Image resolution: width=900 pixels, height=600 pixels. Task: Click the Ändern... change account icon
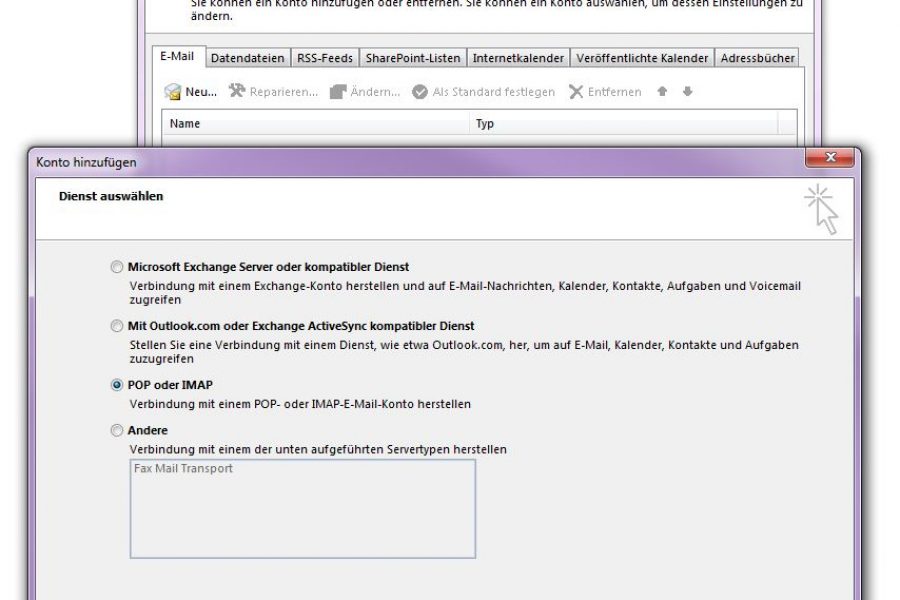(x=338, y=91)
